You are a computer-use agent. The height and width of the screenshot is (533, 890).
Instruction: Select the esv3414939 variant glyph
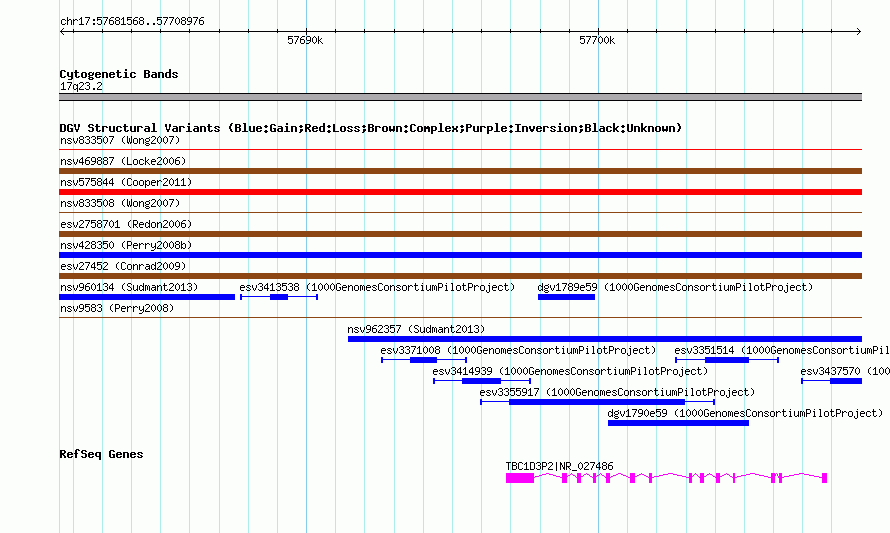coord(482,381)
